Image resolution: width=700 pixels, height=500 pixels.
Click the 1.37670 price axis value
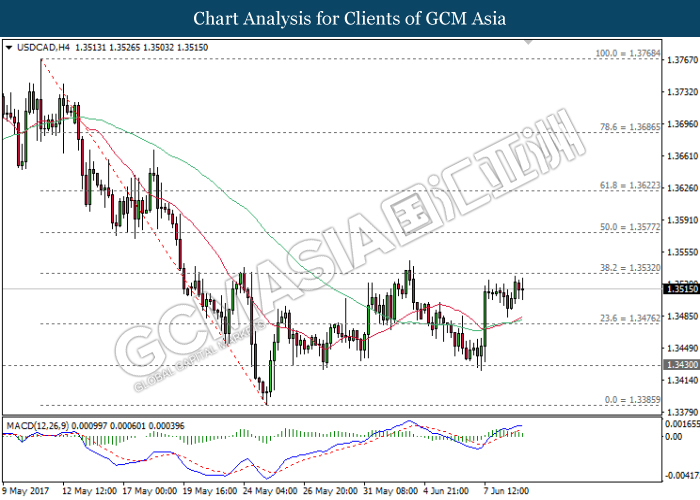click(682, 60)
